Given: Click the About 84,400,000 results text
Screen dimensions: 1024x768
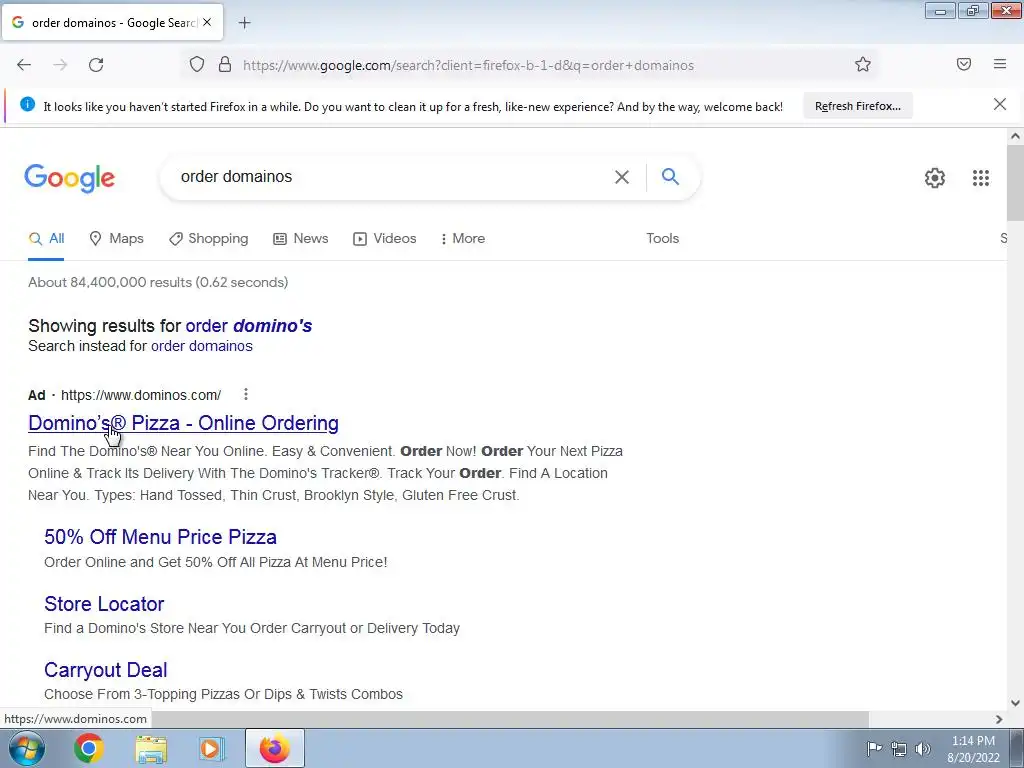Looking at the screenshot, I should coord(158,283).
